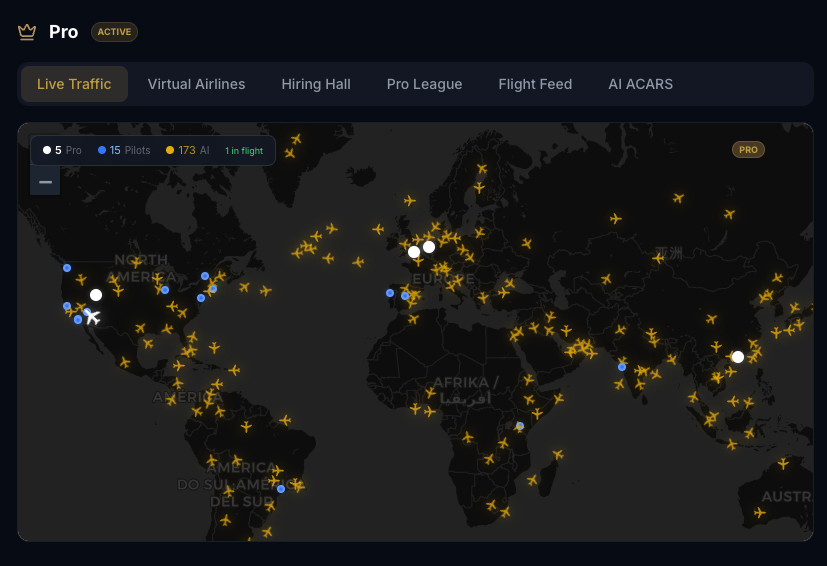Select the Flight Feed tab
The width and height of the screenshot is (827, 566).
coord(535,84)
